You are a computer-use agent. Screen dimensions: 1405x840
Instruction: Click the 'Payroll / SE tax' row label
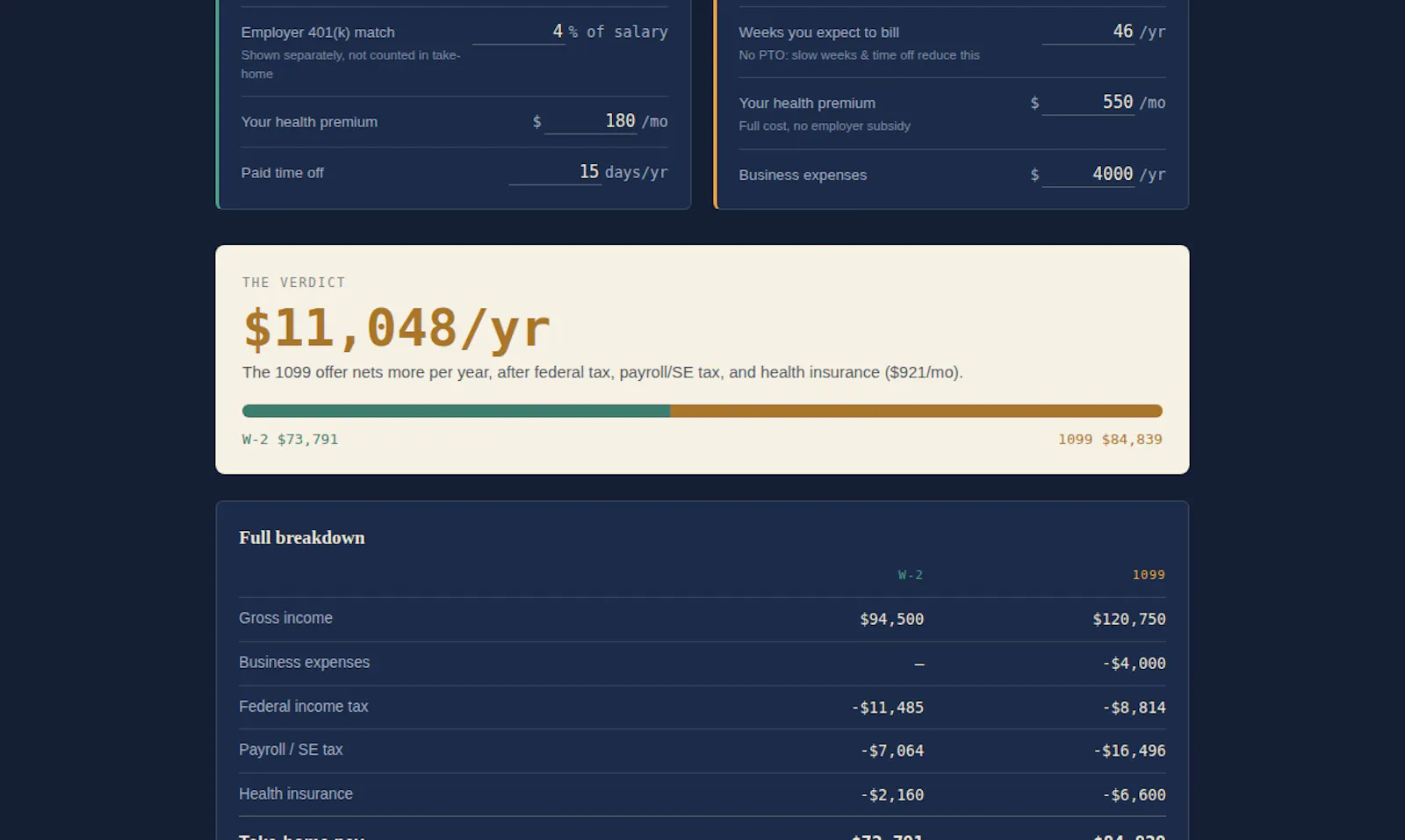(291, 750)
